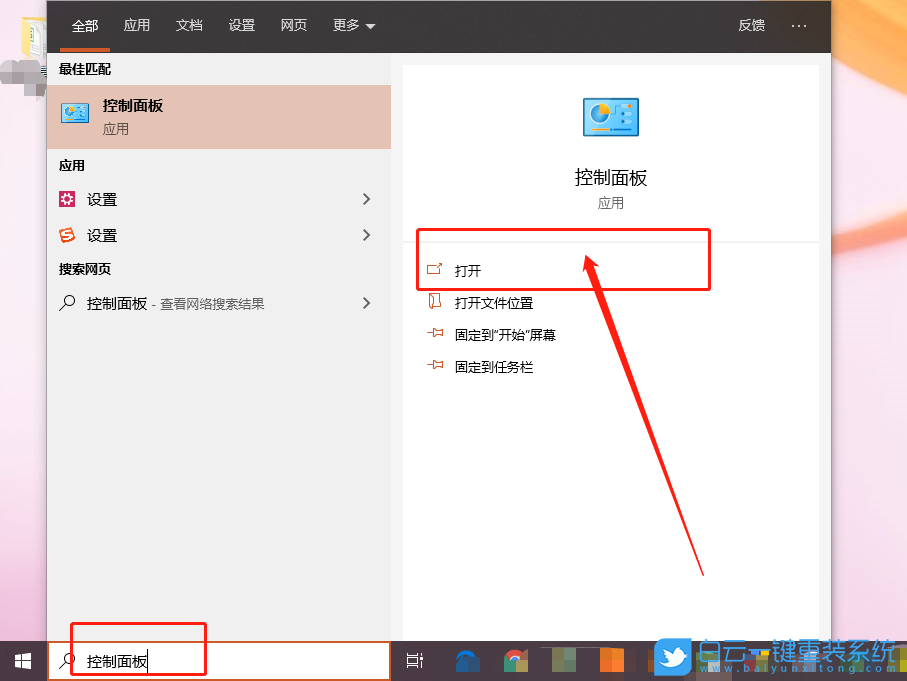The width and height of the screenshot is (907, 681).
Task: Expand the 控制面板 web search result
Action: (366, 303)
